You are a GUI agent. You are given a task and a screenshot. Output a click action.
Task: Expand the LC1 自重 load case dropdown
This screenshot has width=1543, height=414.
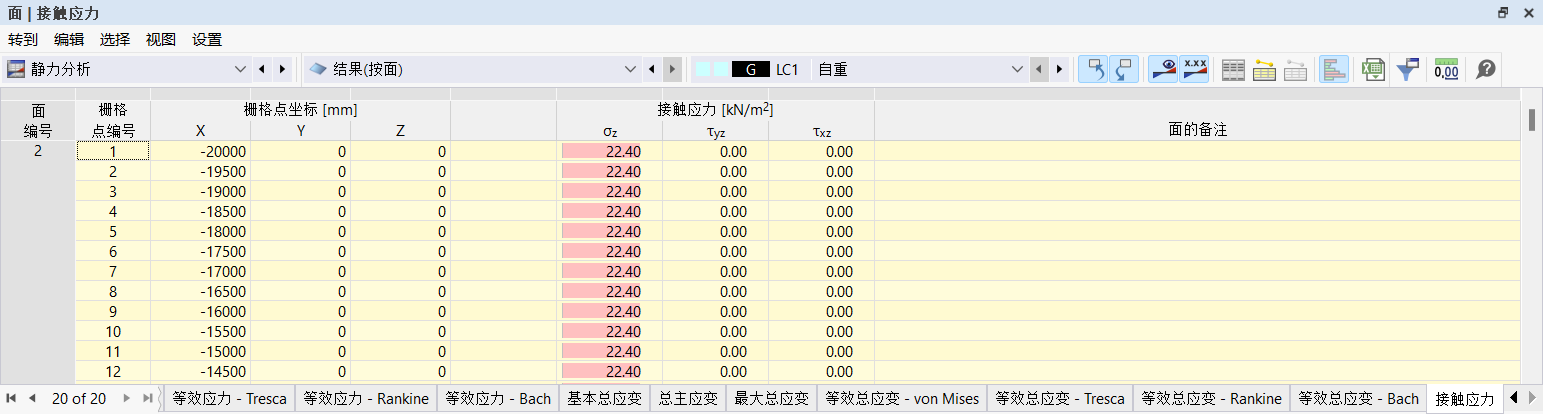[1018, 69]
